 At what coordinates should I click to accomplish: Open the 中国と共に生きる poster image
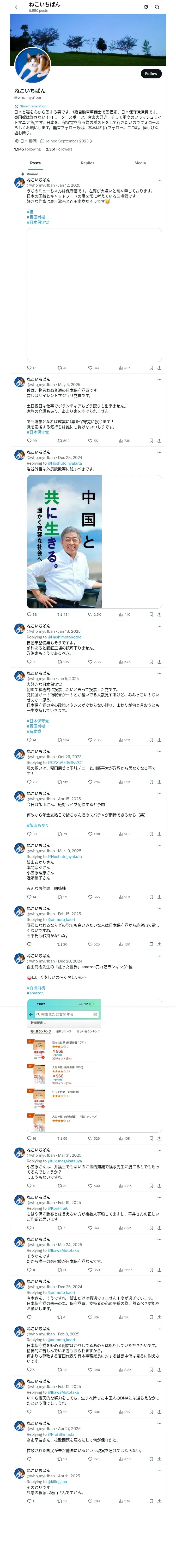pos(94,542)
